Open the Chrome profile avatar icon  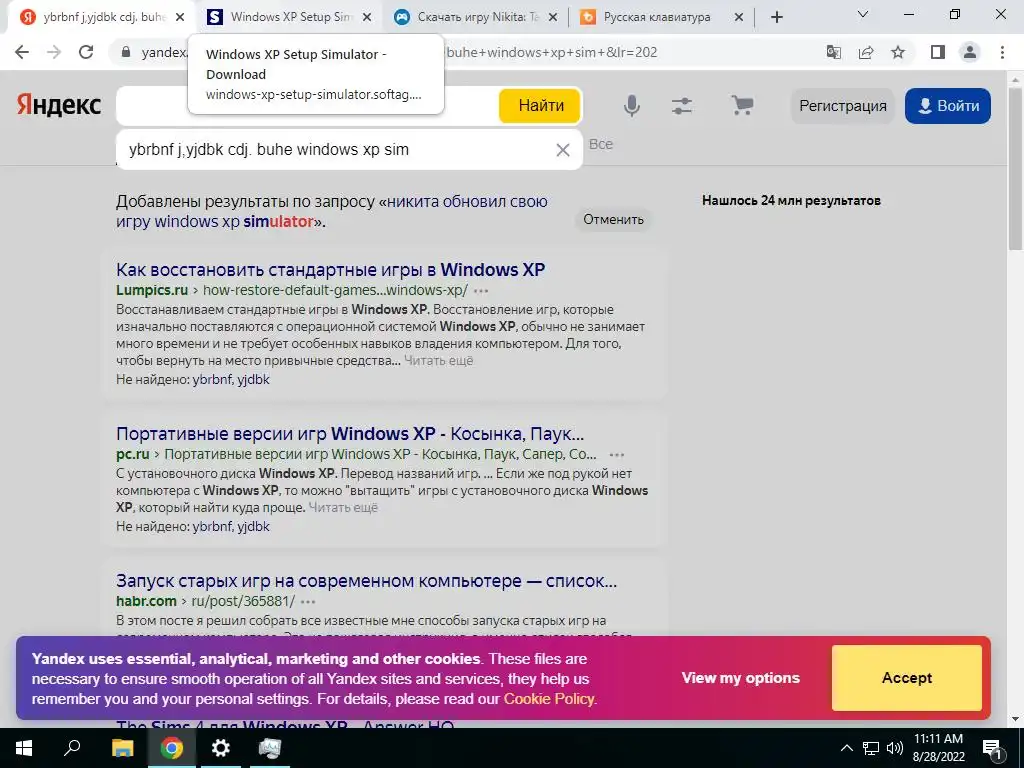pyautogui.click(x=970, y=52)
